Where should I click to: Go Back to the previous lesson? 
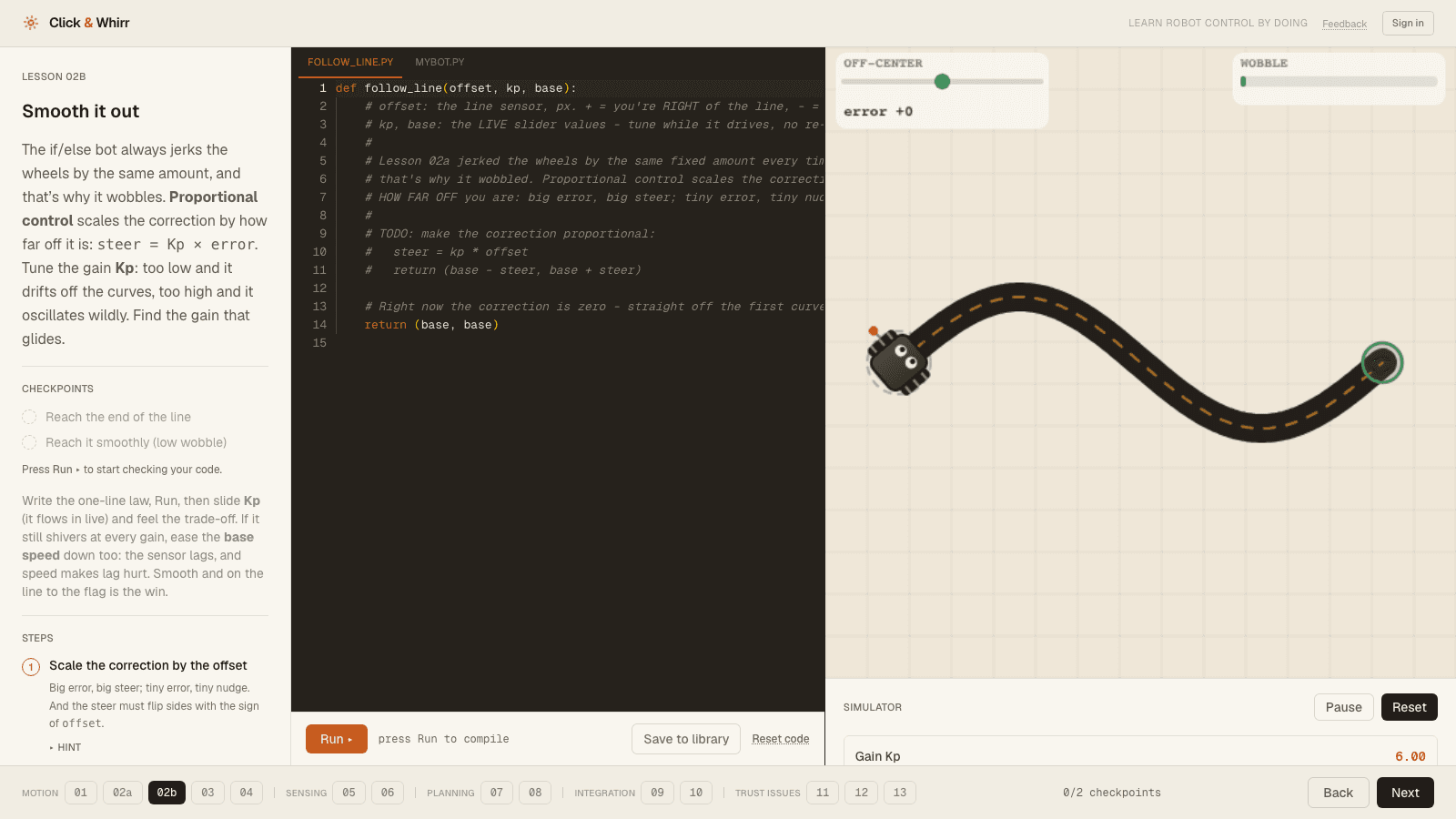pos(1338,793)
